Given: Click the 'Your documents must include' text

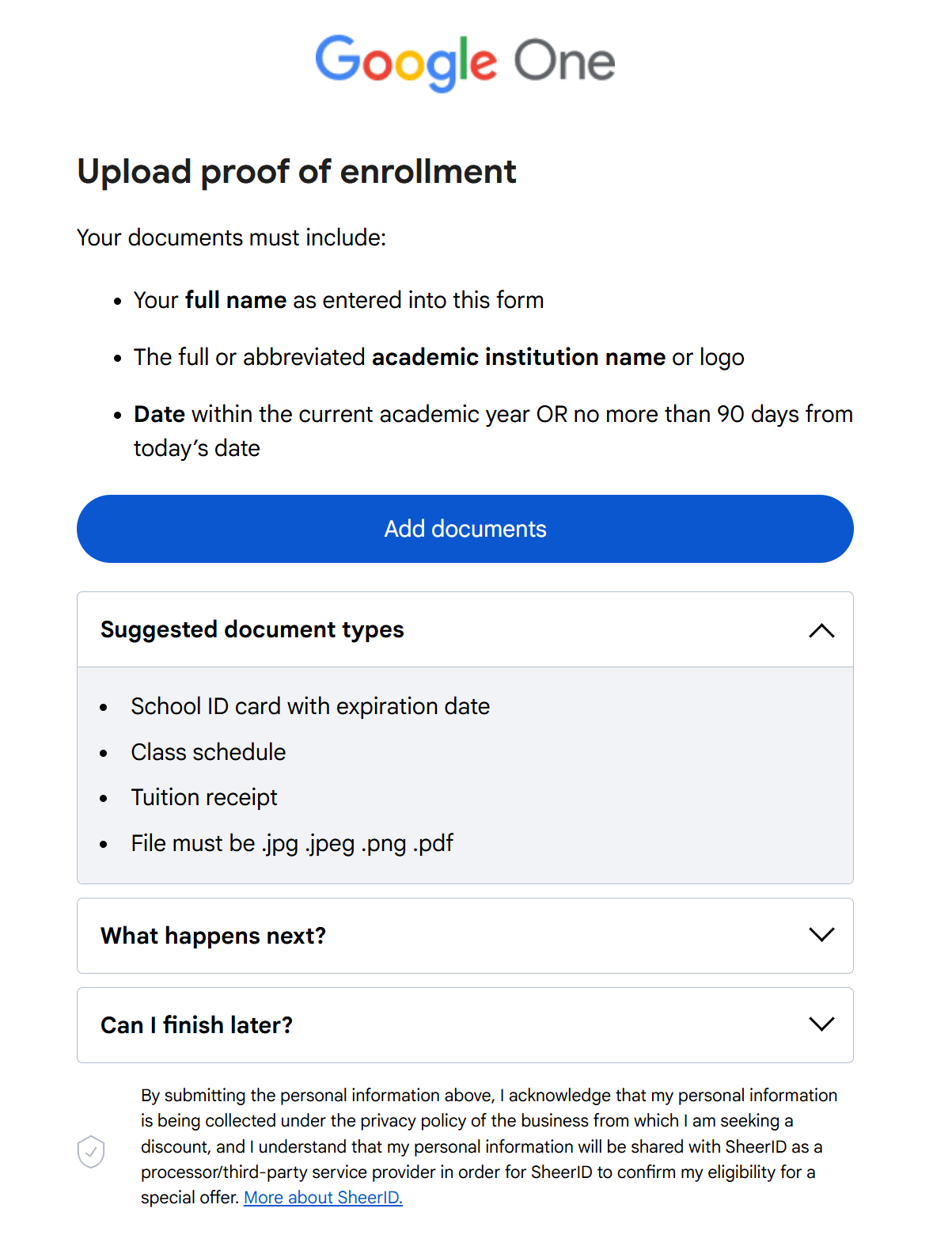Looking at the screenshot, I should pyautogui.click(x=231, y=237).
